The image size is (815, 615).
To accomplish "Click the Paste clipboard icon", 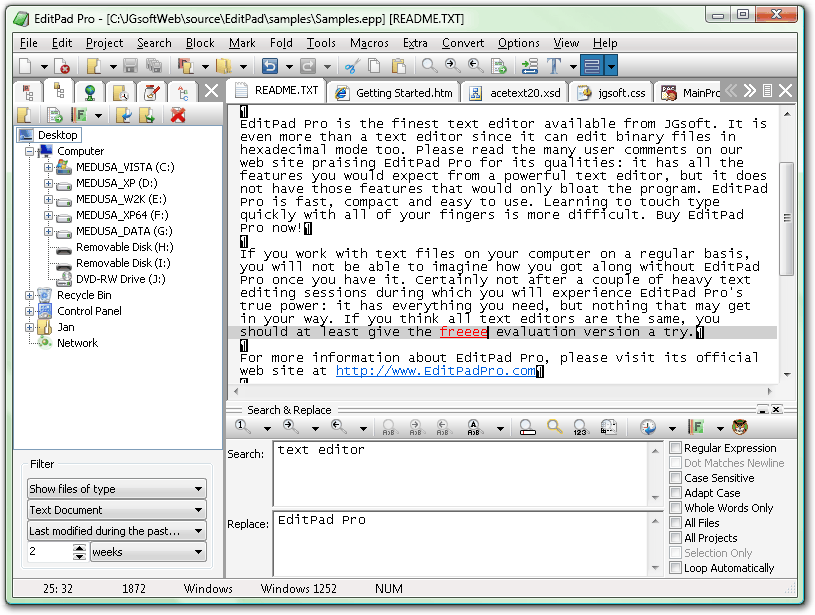I will tap(399, 66).
